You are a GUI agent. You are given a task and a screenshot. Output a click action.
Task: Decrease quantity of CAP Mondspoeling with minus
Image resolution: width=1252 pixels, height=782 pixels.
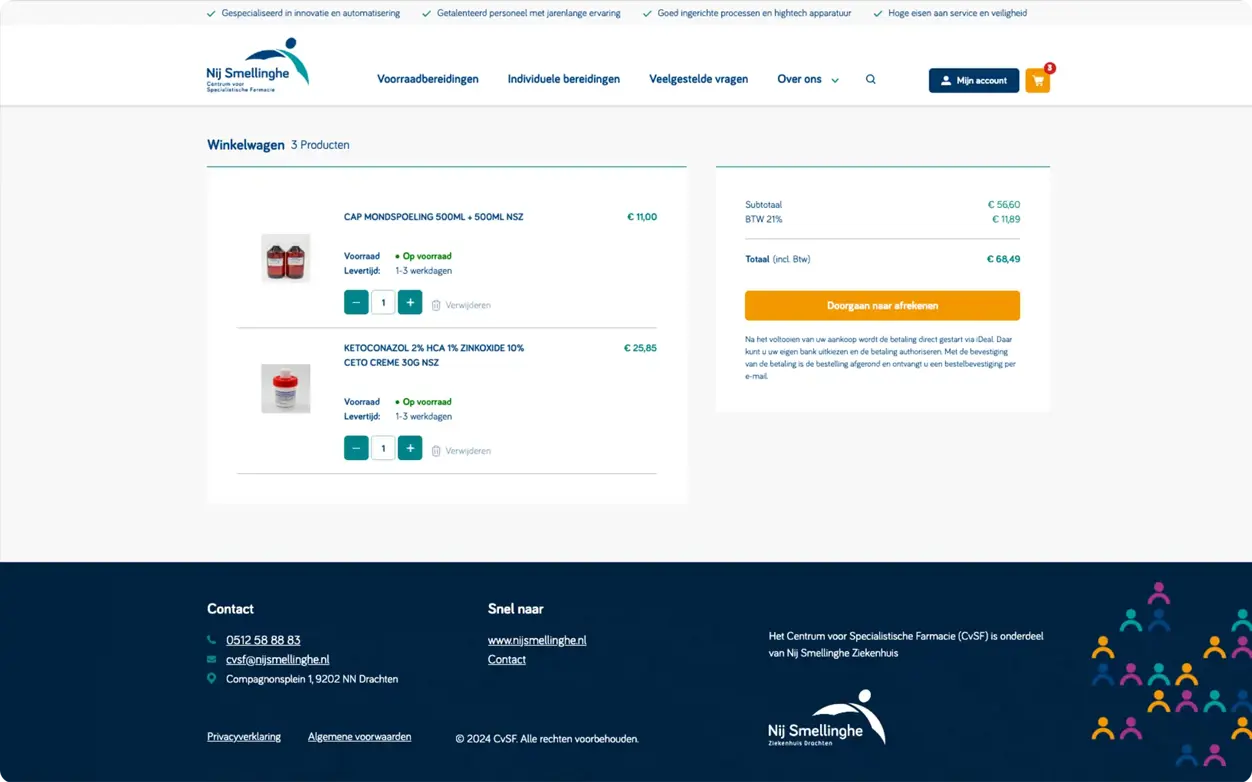tap(356, 302)
